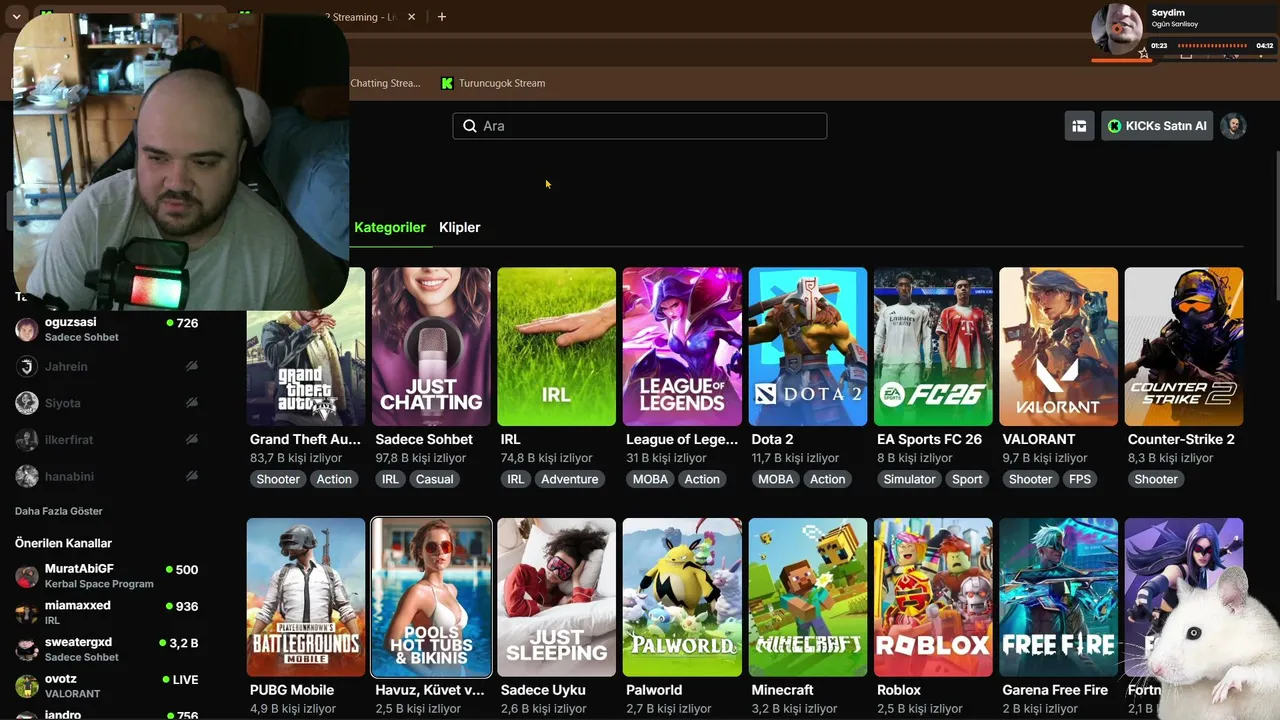
Task: Open the Roblox category cover
Action: tap(933, 597)
